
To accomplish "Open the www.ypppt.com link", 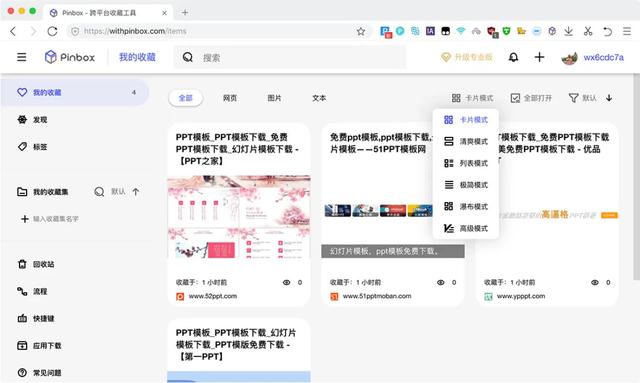I will coord(521,296).
